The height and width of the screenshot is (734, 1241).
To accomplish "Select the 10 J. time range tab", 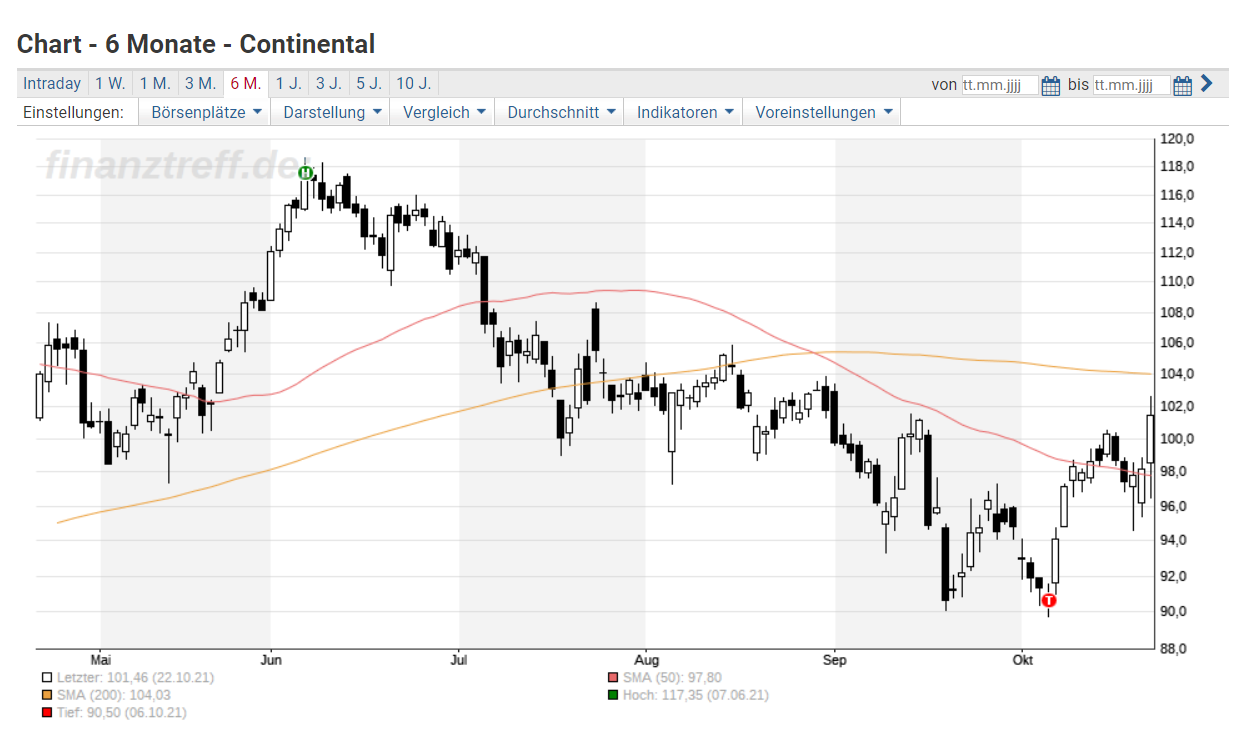I will [413, 83].
